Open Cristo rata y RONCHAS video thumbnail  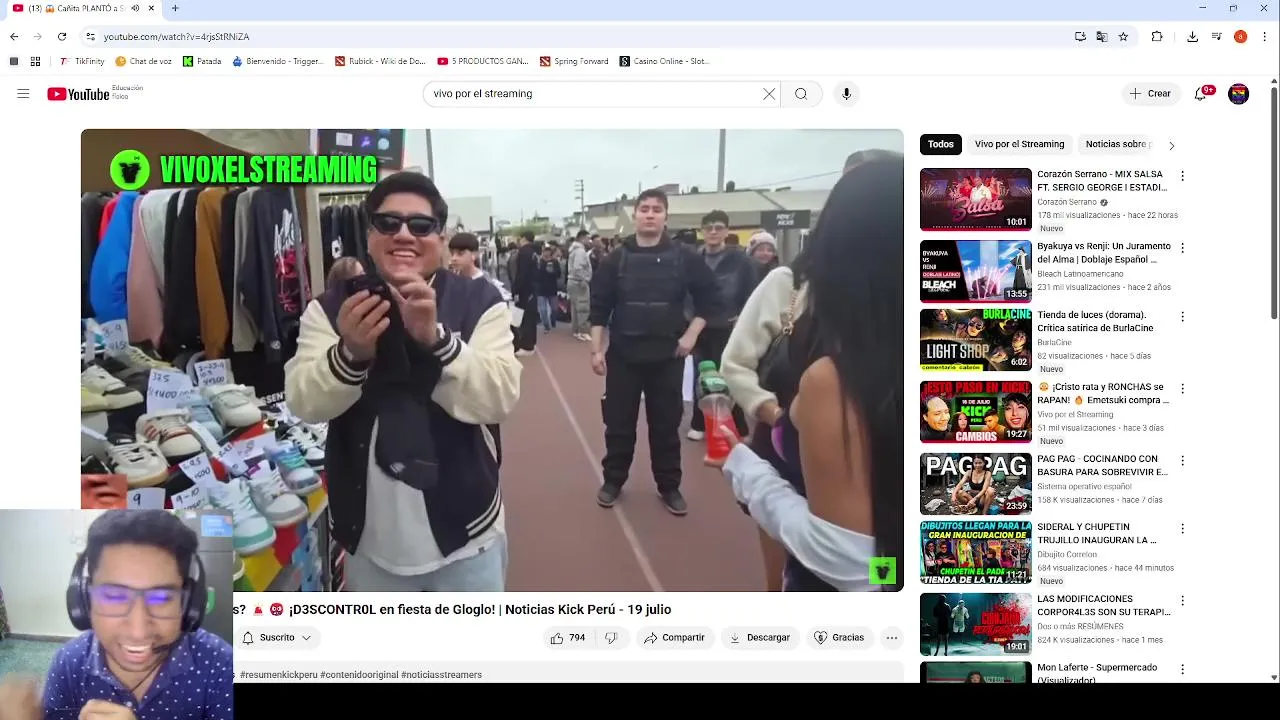coord(975,412)
